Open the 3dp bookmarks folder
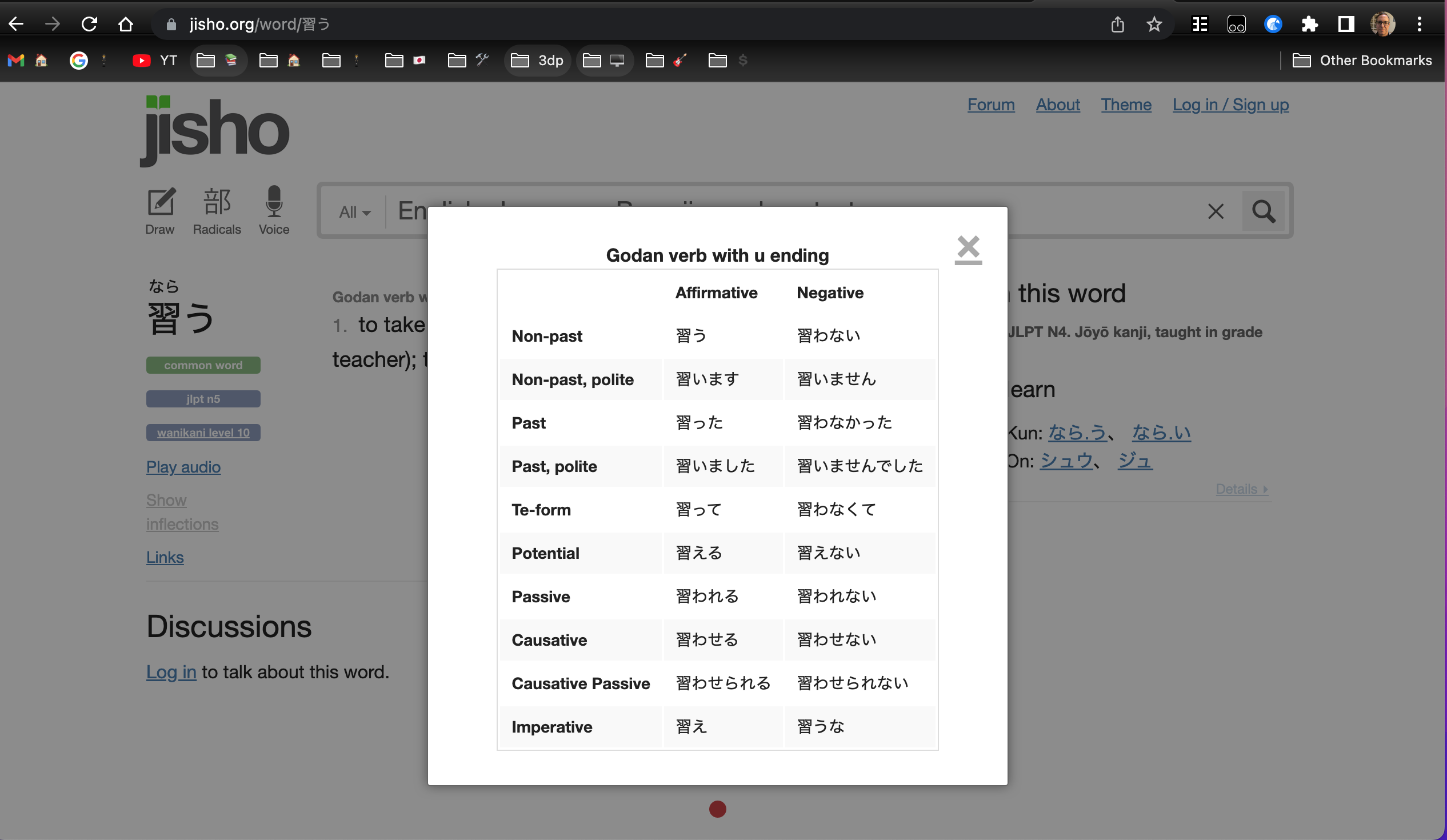Viewport: 1447px width, 840px height. click(x=537, y=61)
